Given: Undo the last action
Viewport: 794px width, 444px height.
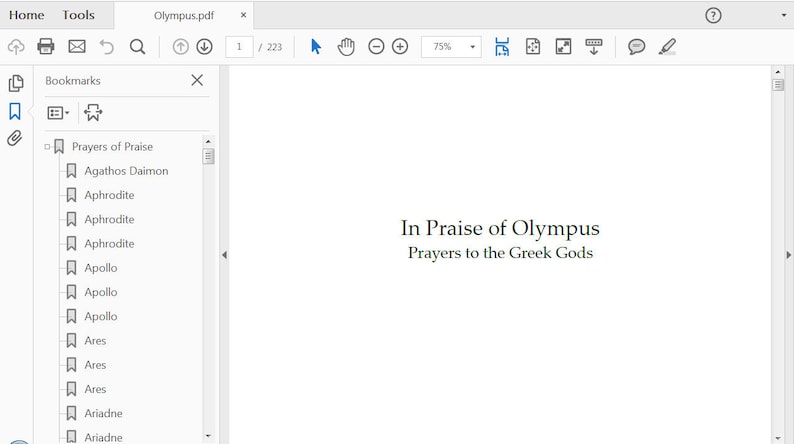Looking at the screenshot, I should point(107,47).
